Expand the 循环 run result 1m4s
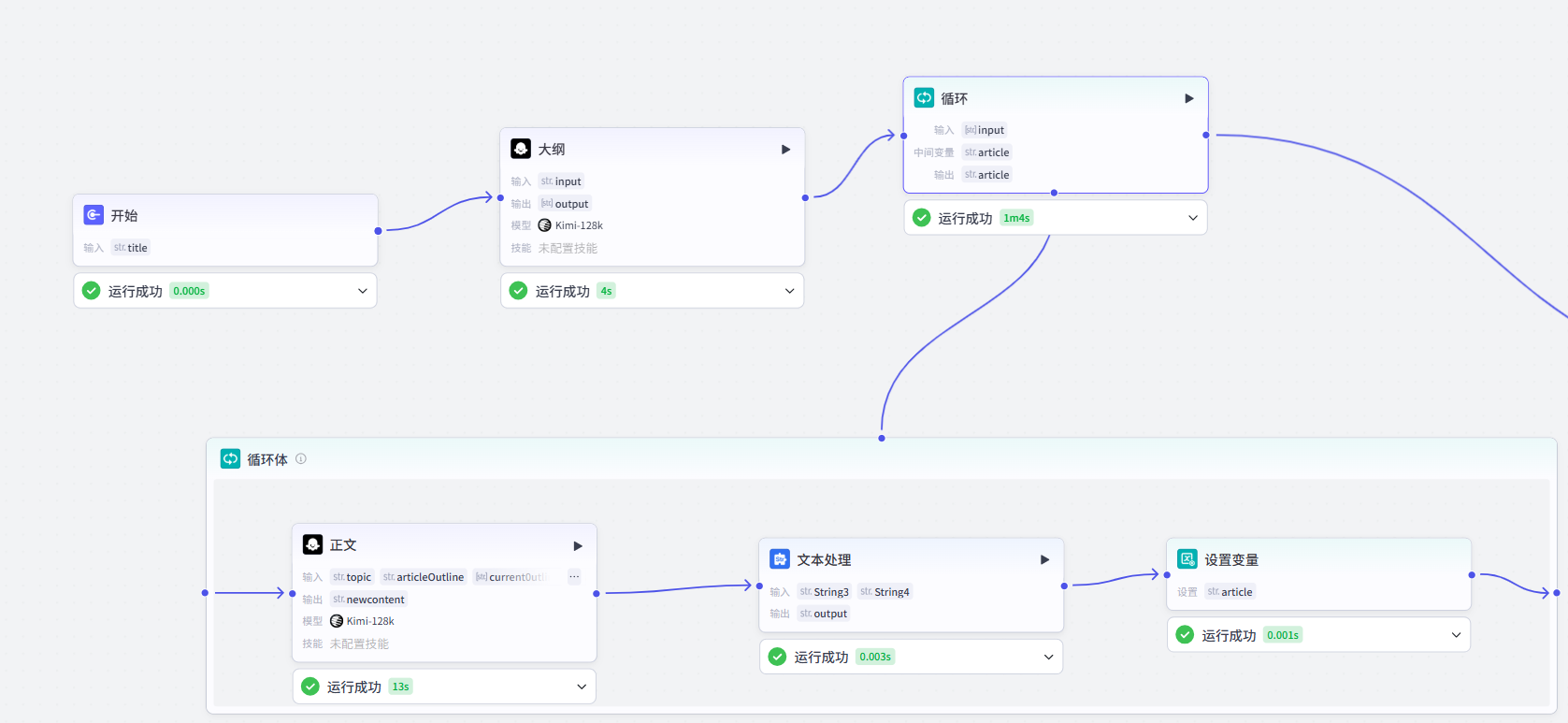1568x723 pixels. point(1192,218)
